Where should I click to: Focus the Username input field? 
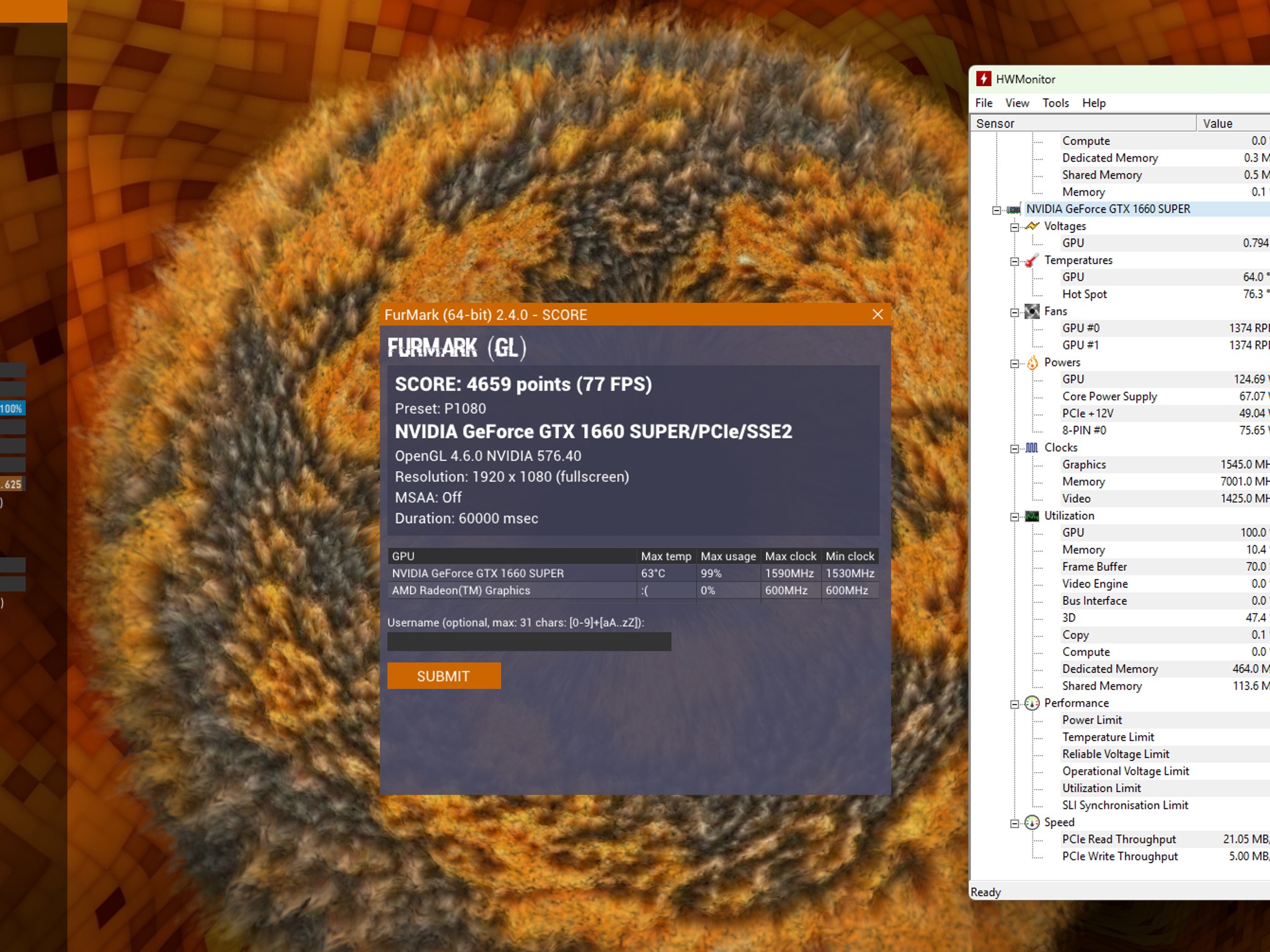point(529,641)
